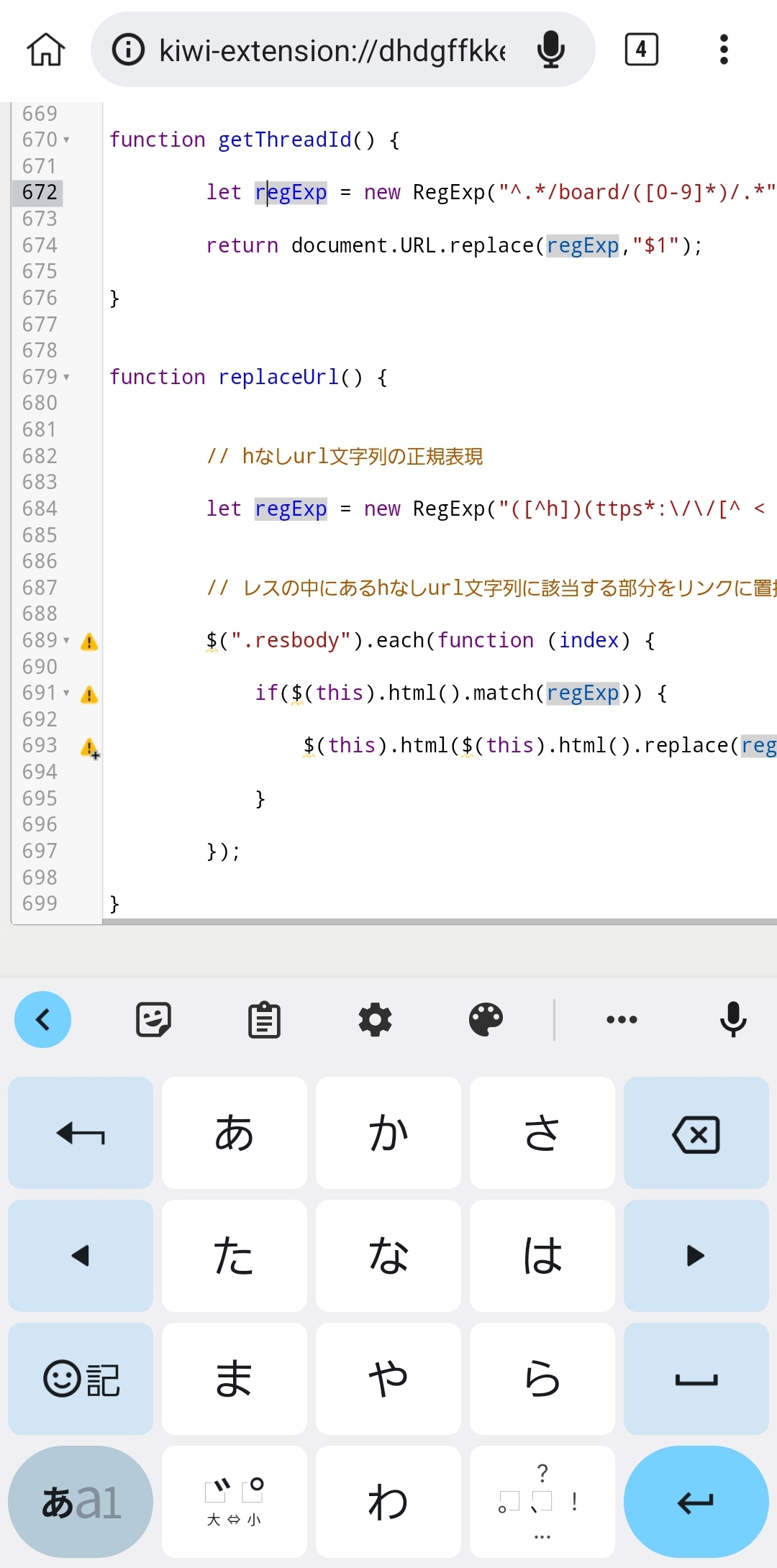Open the keyboard clipboard icon

point(264,1019)
